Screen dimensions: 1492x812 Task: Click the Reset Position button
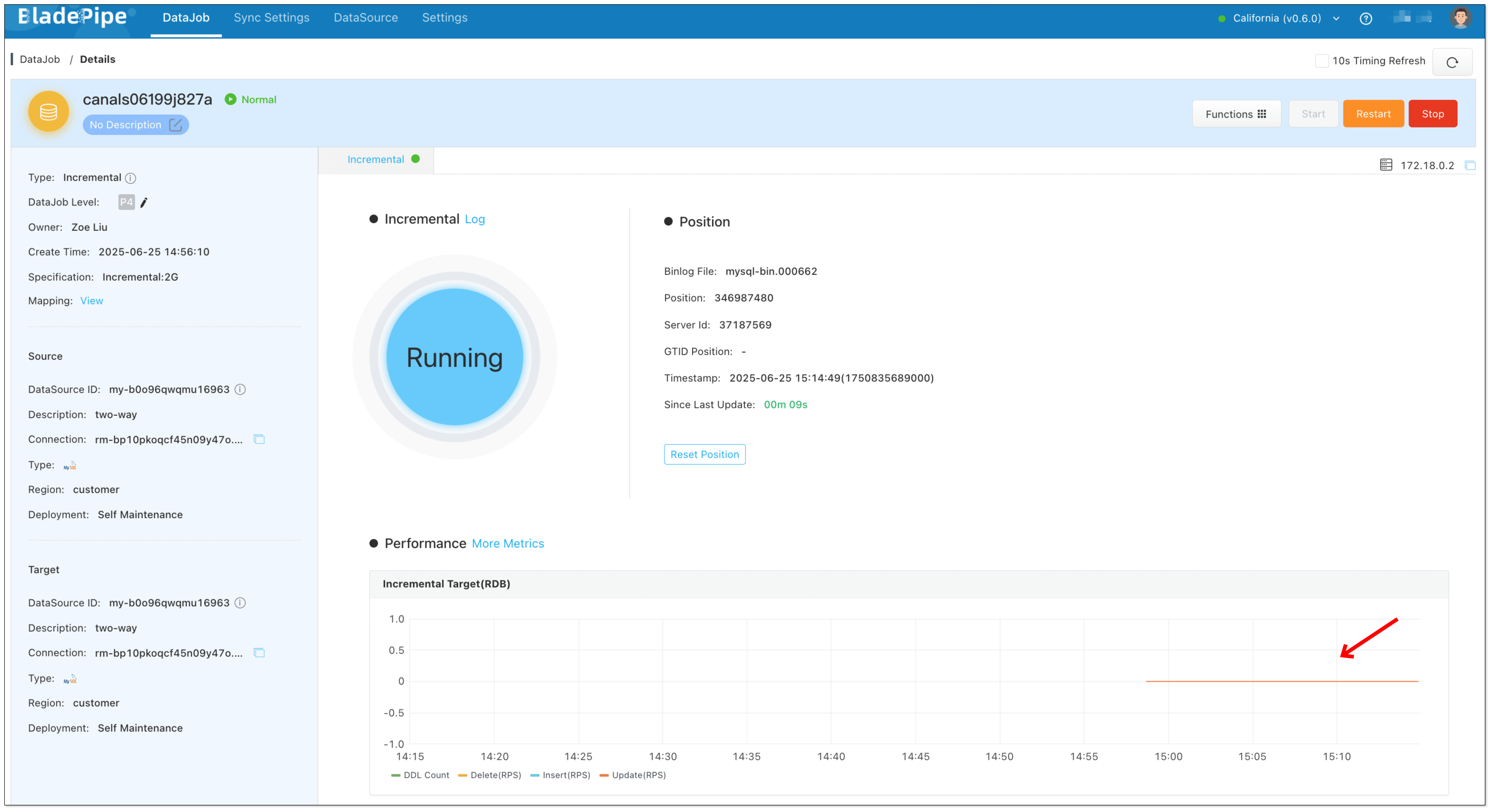click(704, 454)
